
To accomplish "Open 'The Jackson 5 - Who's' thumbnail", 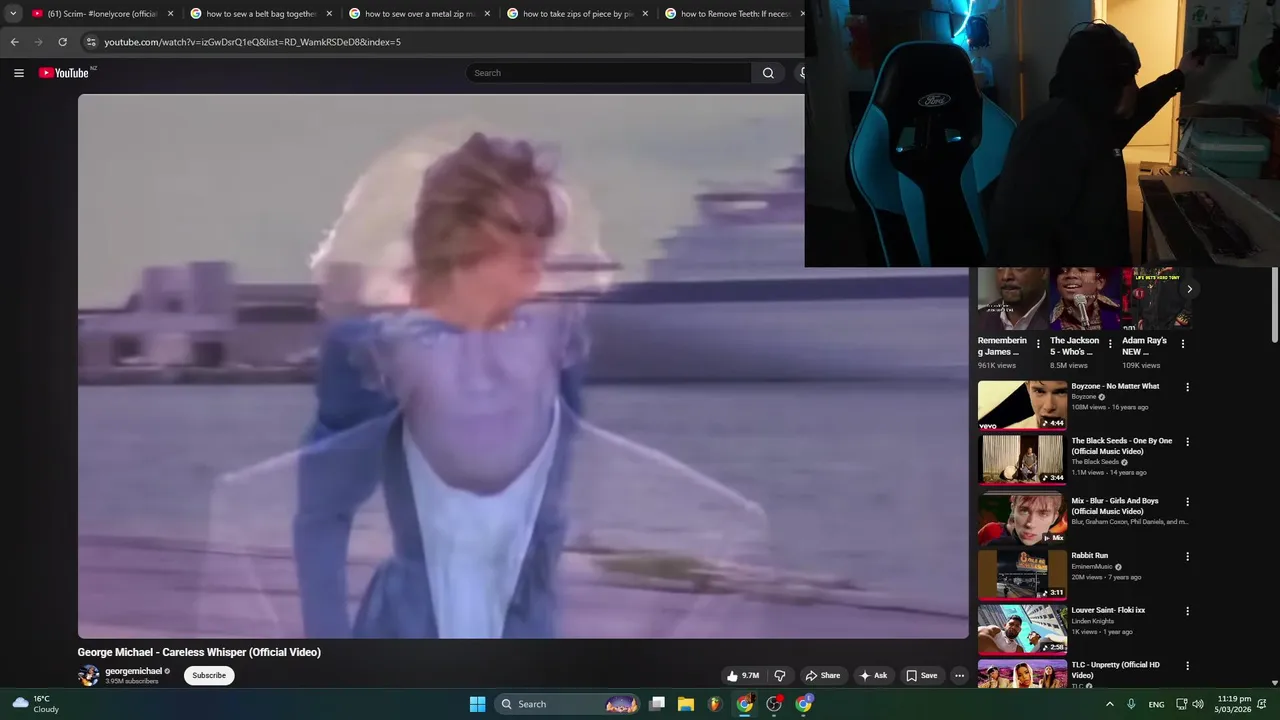I will tap(1084, 298).
